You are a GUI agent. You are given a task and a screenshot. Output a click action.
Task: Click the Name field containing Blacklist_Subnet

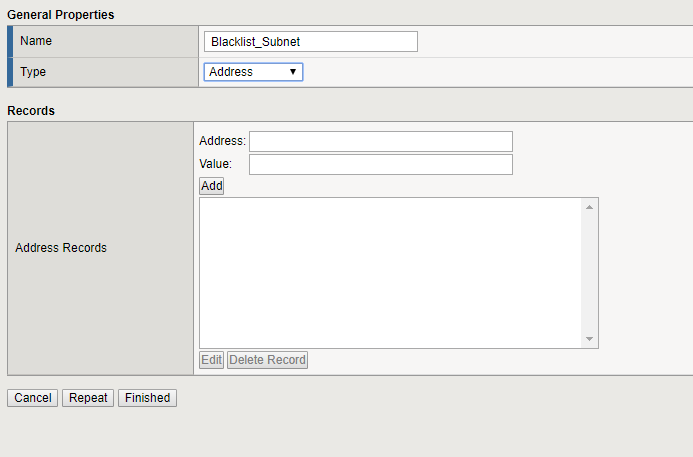(310, 42)
